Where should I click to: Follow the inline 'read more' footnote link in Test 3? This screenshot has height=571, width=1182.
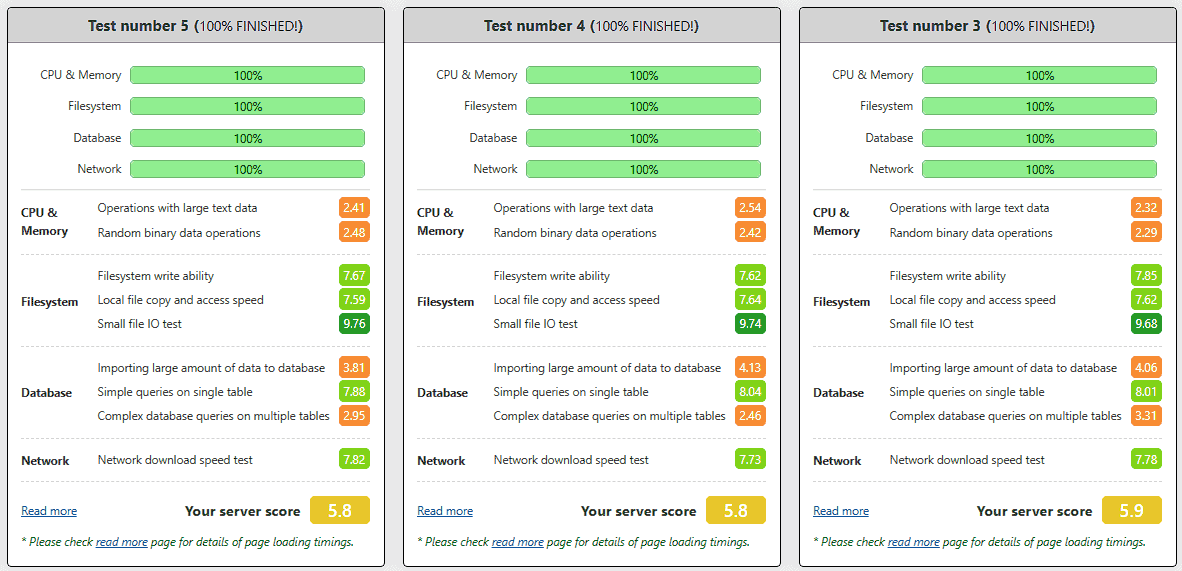[914, 542]
